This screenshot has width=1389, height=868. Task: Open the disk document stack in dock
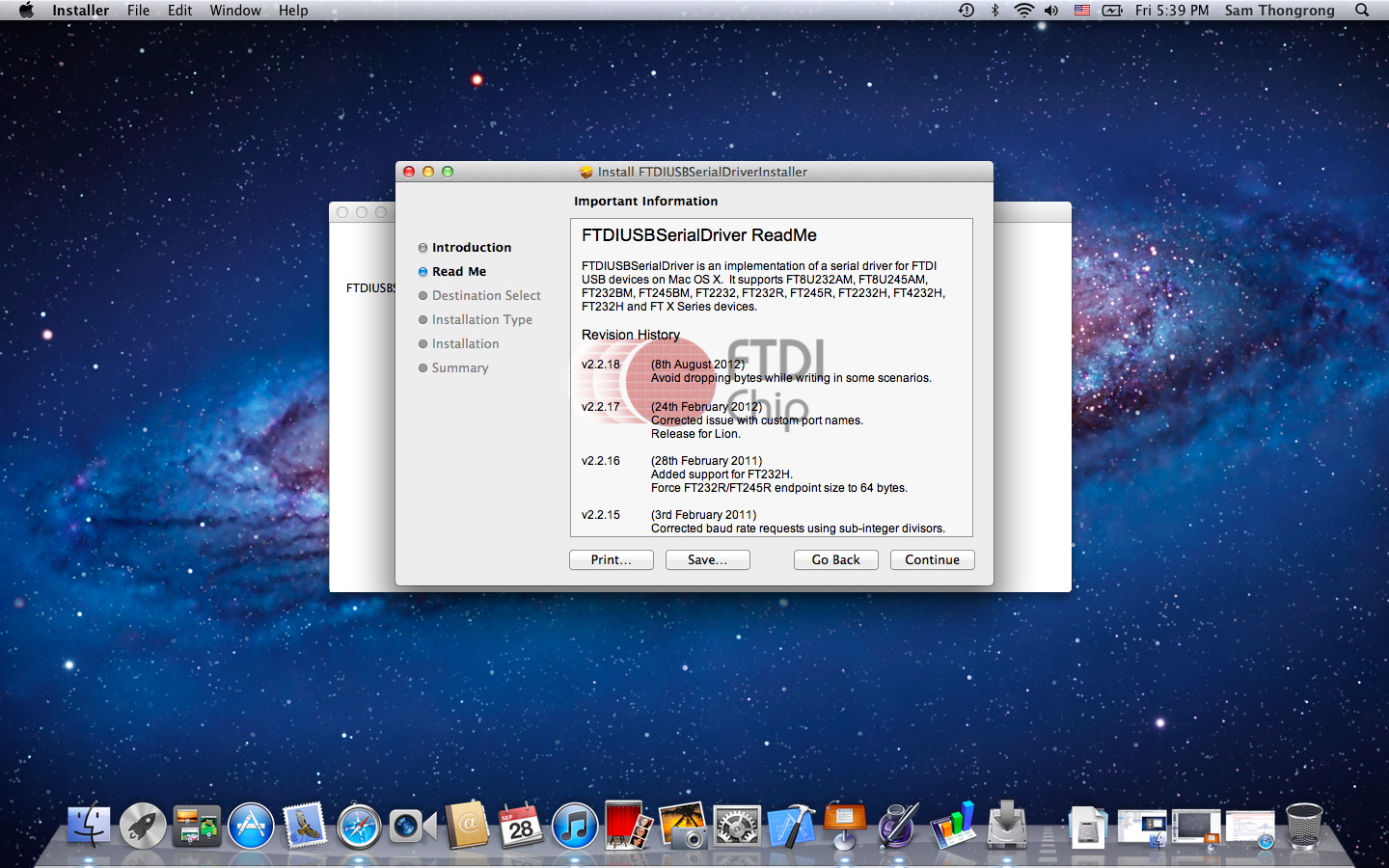[x=1088, y=827]
